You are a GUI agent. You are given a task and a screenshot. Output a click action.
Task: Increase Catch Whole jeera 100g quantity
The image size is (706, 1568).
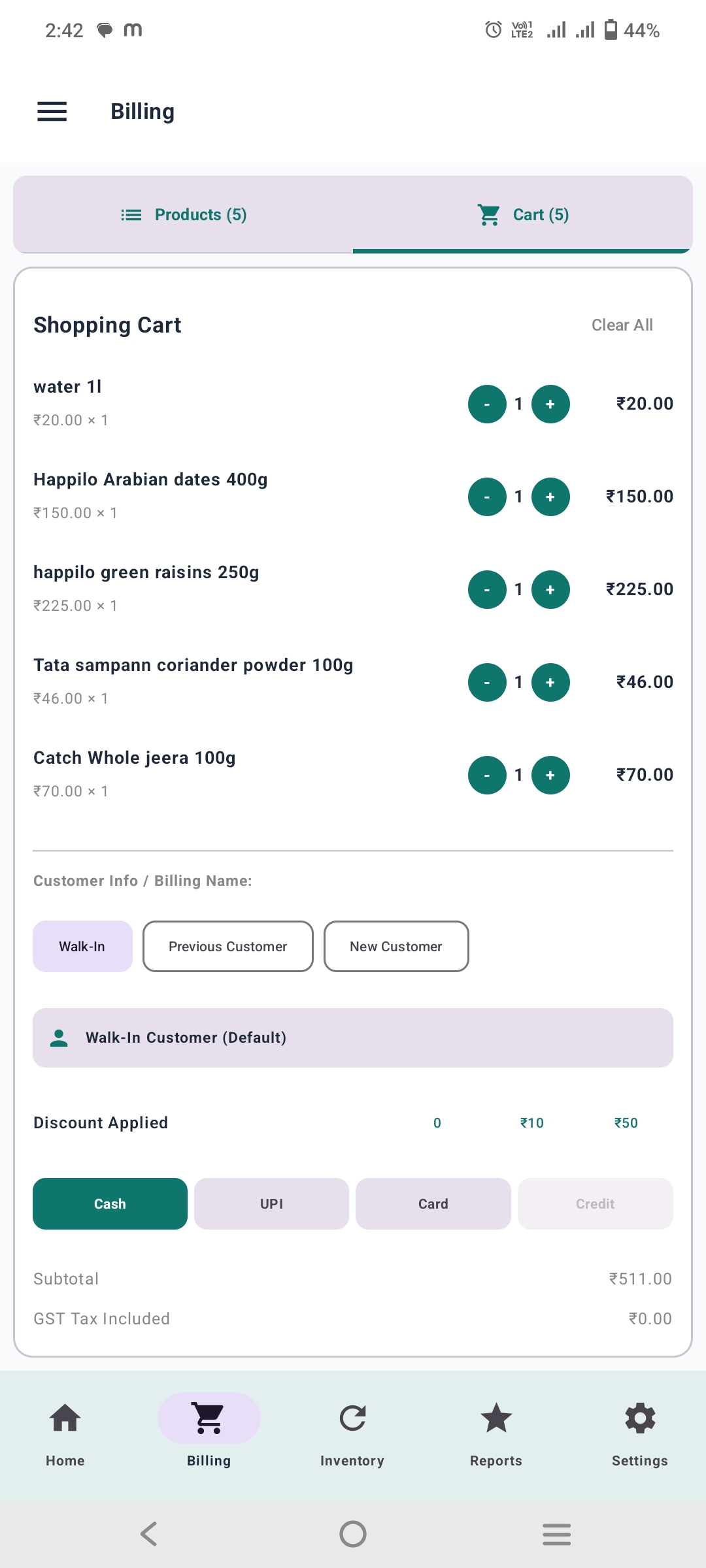(x=550, y=775)
